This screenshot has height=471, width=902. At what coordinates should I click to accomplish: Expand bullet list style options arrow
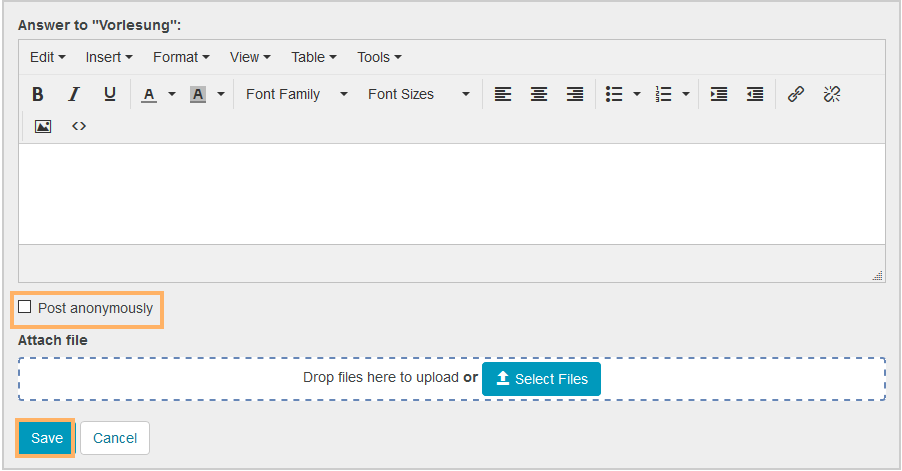(x=637, y=94)
